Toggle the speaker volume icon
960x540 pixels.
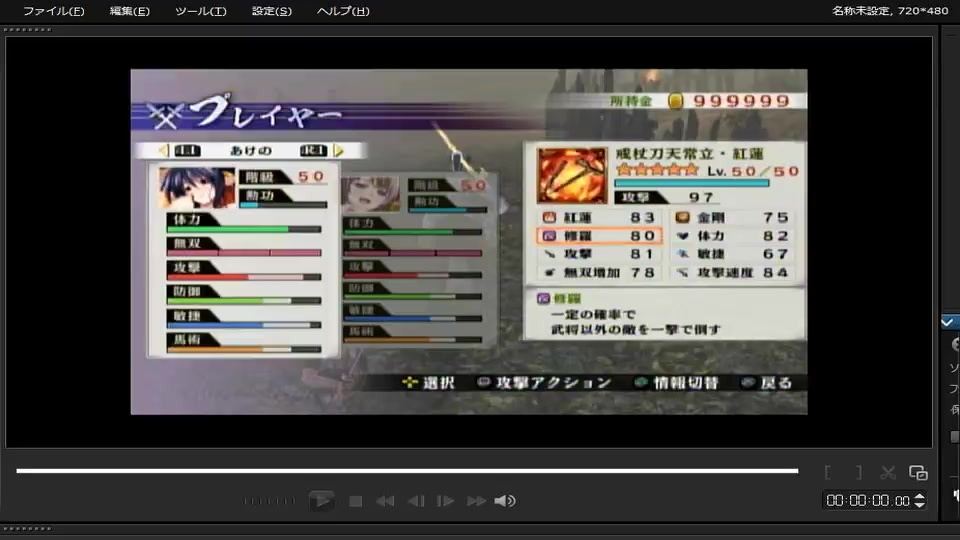[505, 501]
